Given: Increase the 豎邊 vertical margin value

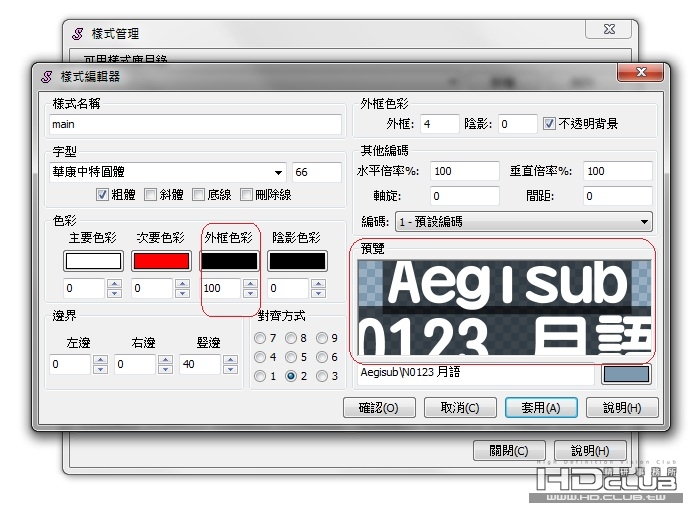Looking at the screenshot, I should click(230, 360).
